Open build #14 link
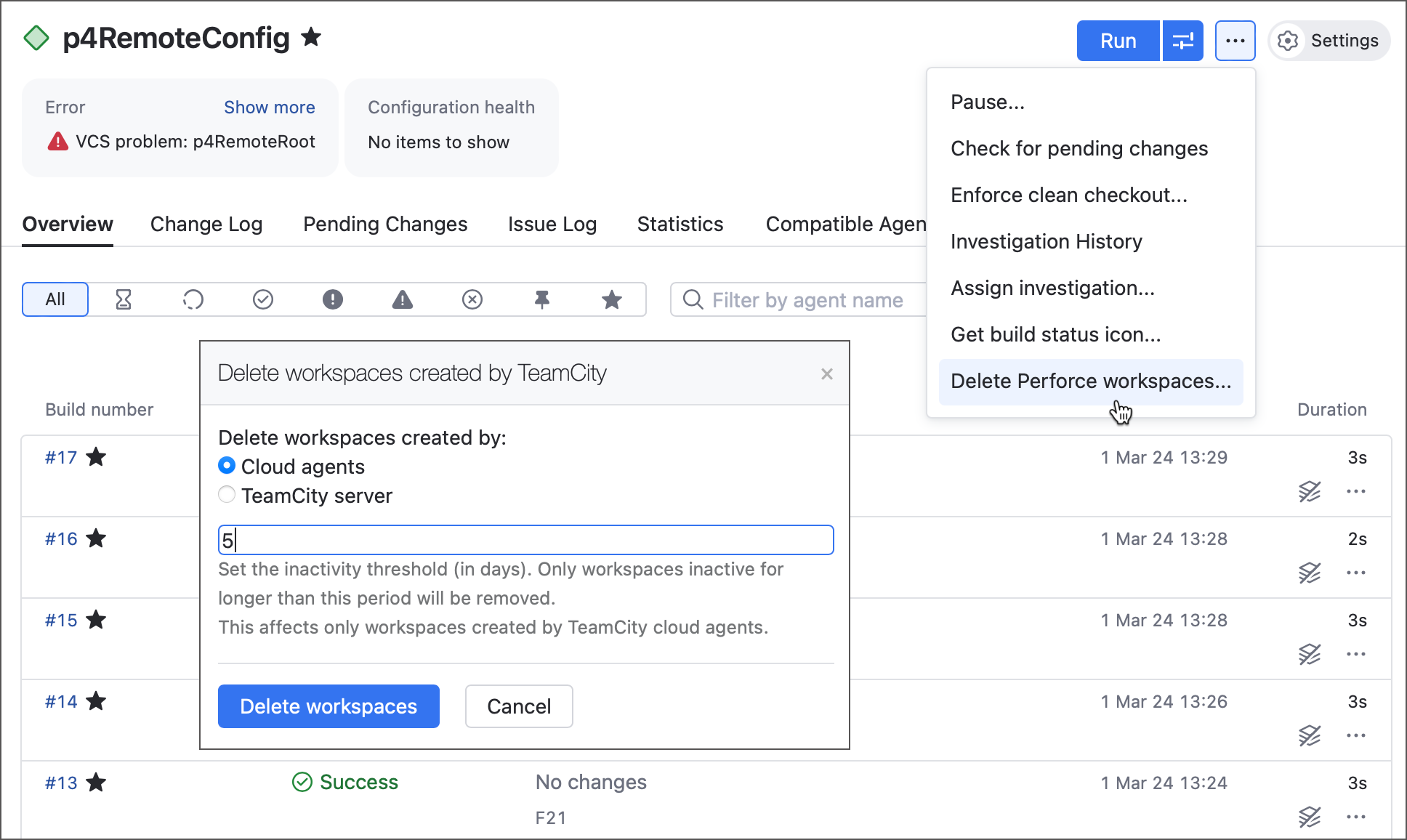The image size is (1407, 840). point(61,701)
